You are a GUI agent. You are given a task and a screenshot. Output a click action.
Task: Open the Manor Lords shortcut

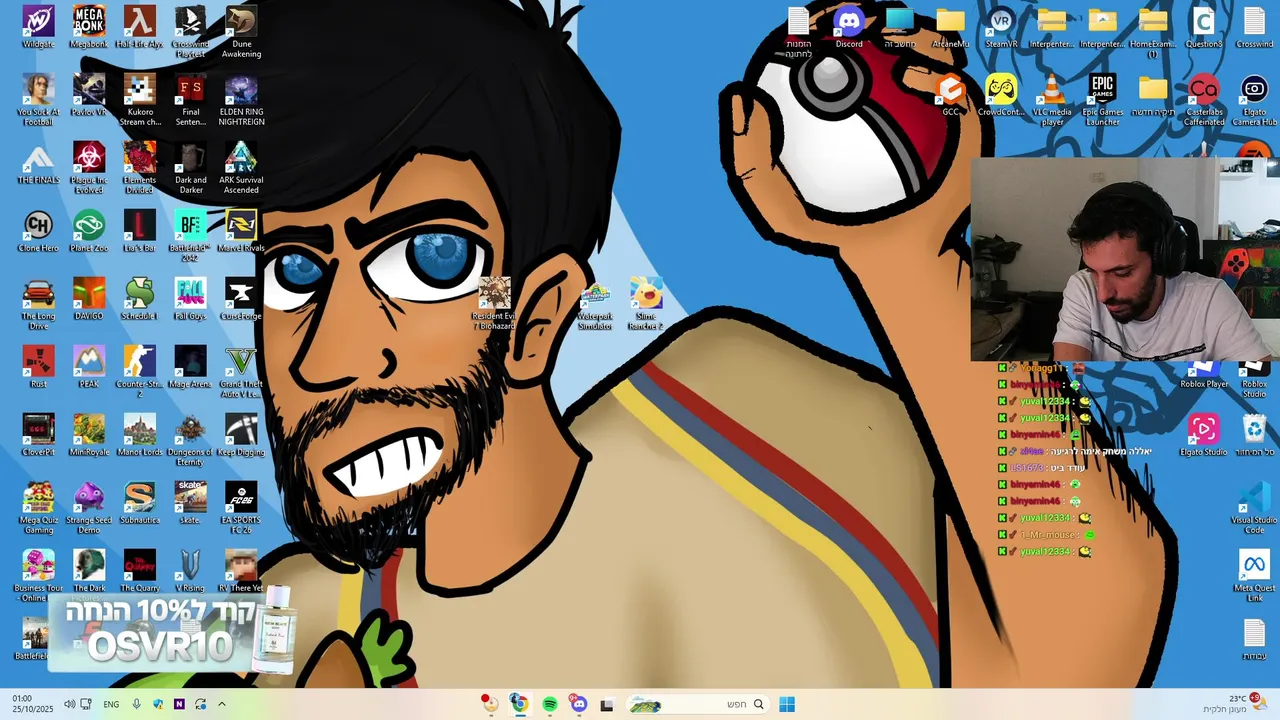tap(139, 435)
